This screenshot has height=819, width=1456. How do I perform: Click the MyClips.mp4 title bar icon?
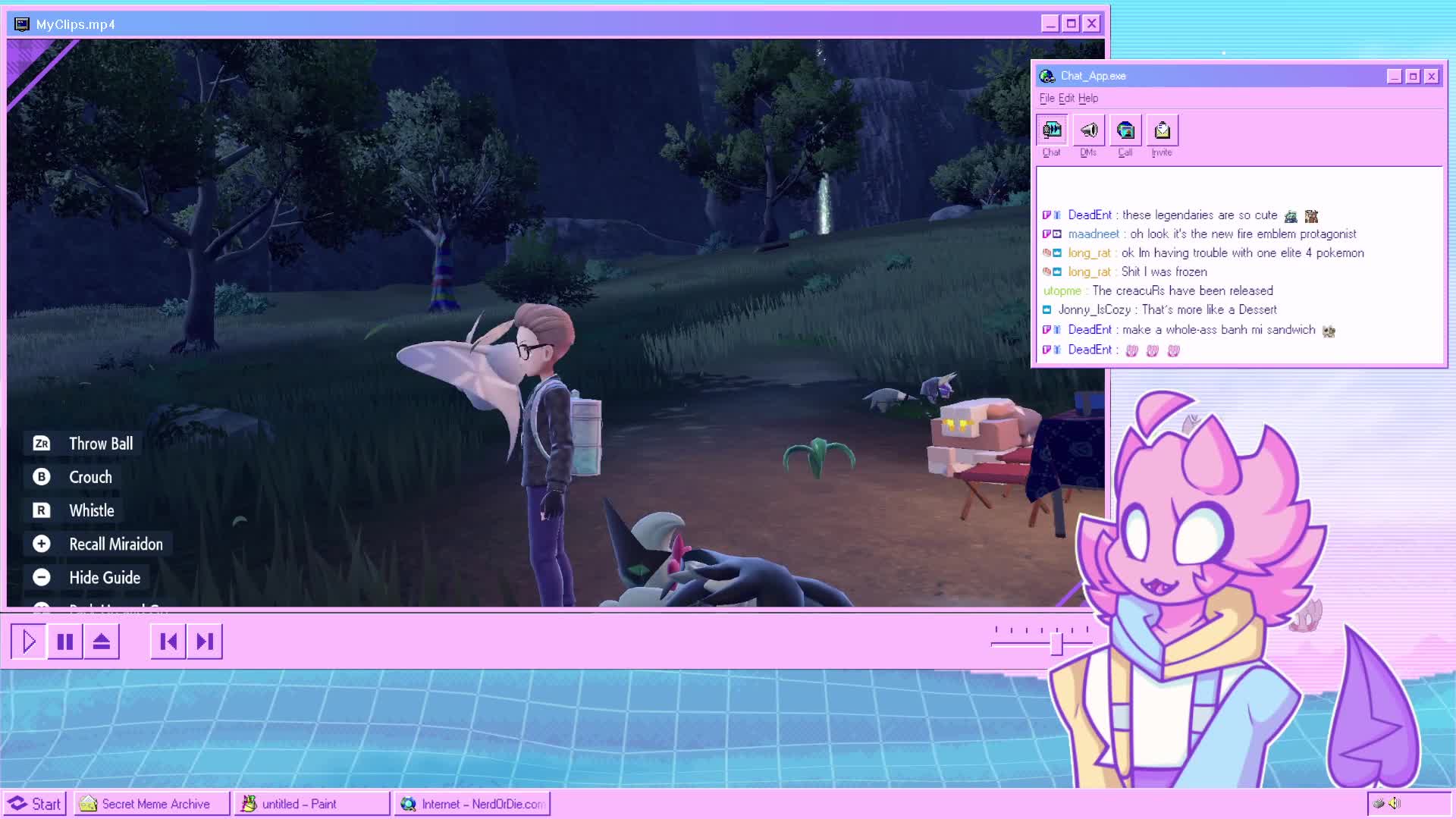point(22,24)
